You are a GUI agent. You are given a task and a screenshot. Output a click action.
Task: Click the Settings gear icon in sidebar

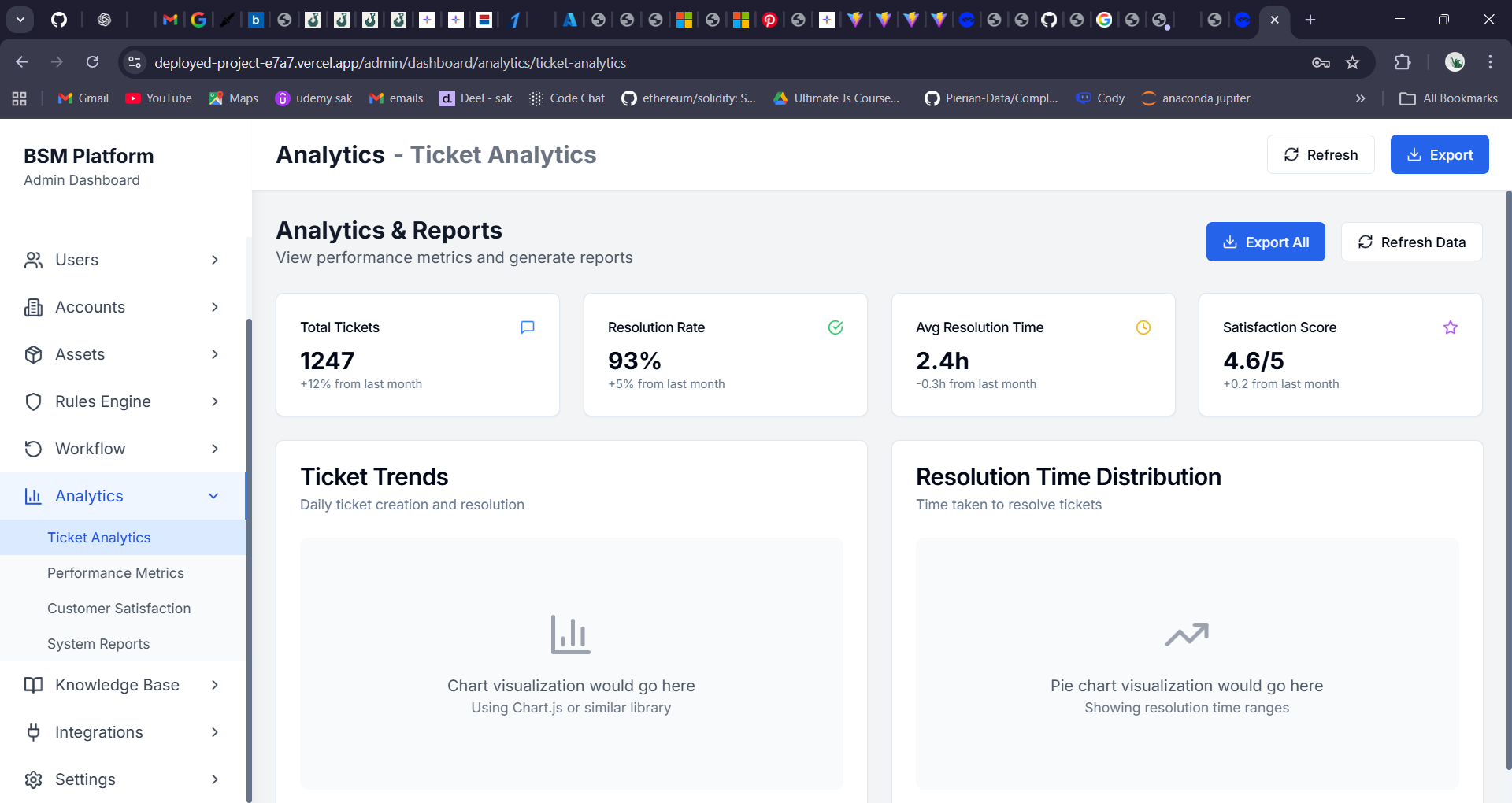pyautogui.click(x=33, y=779)
